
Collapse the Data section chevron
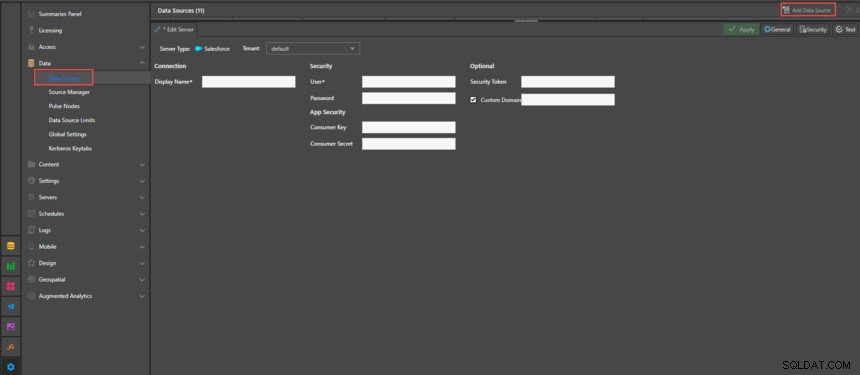pyautogui.click(x=142, y=64)
